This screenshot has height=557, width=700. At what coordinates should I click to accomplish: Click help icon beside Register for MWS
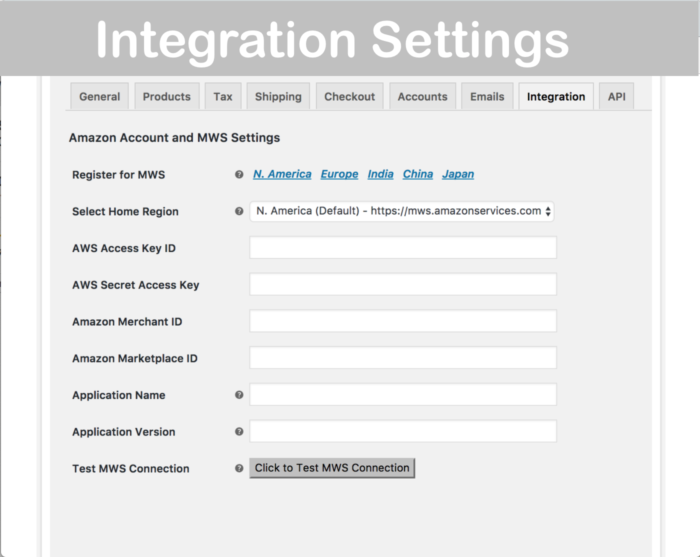(x=239, y=174)
